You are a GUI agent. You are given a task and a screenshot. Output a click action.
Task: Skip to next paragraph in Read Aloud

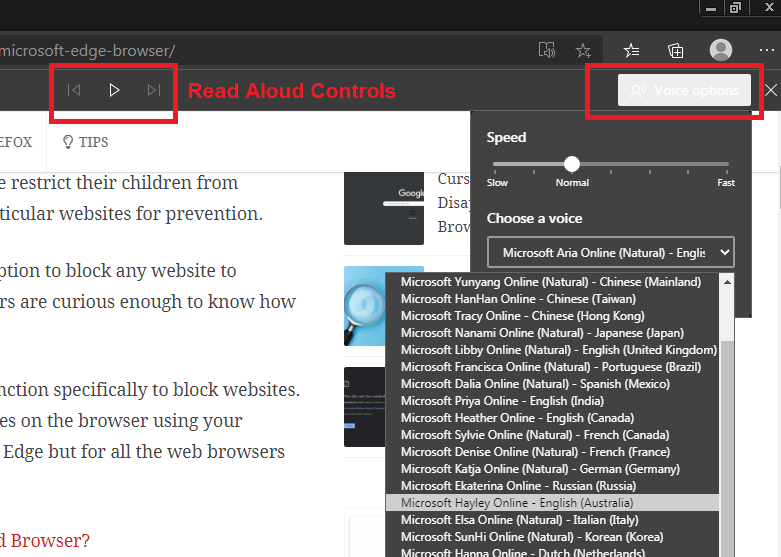[x=154, y=90]
